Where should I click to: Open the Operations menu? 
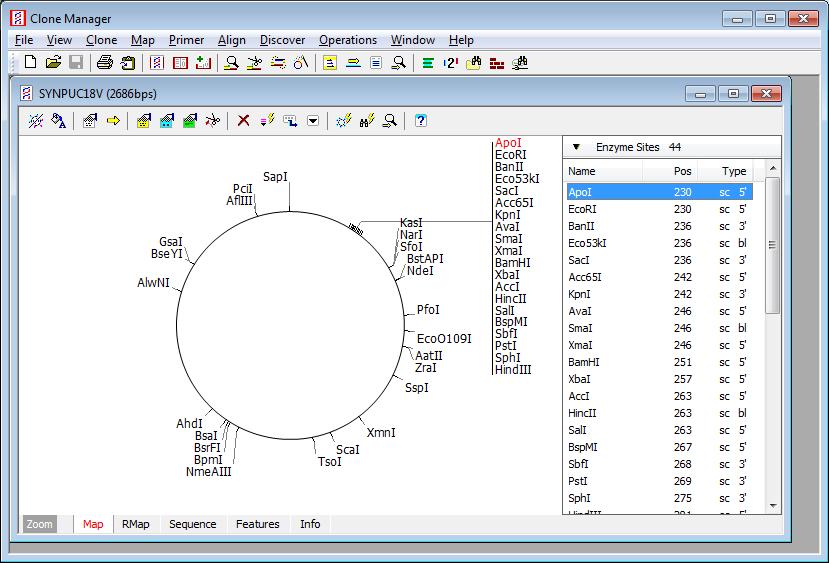348,40
